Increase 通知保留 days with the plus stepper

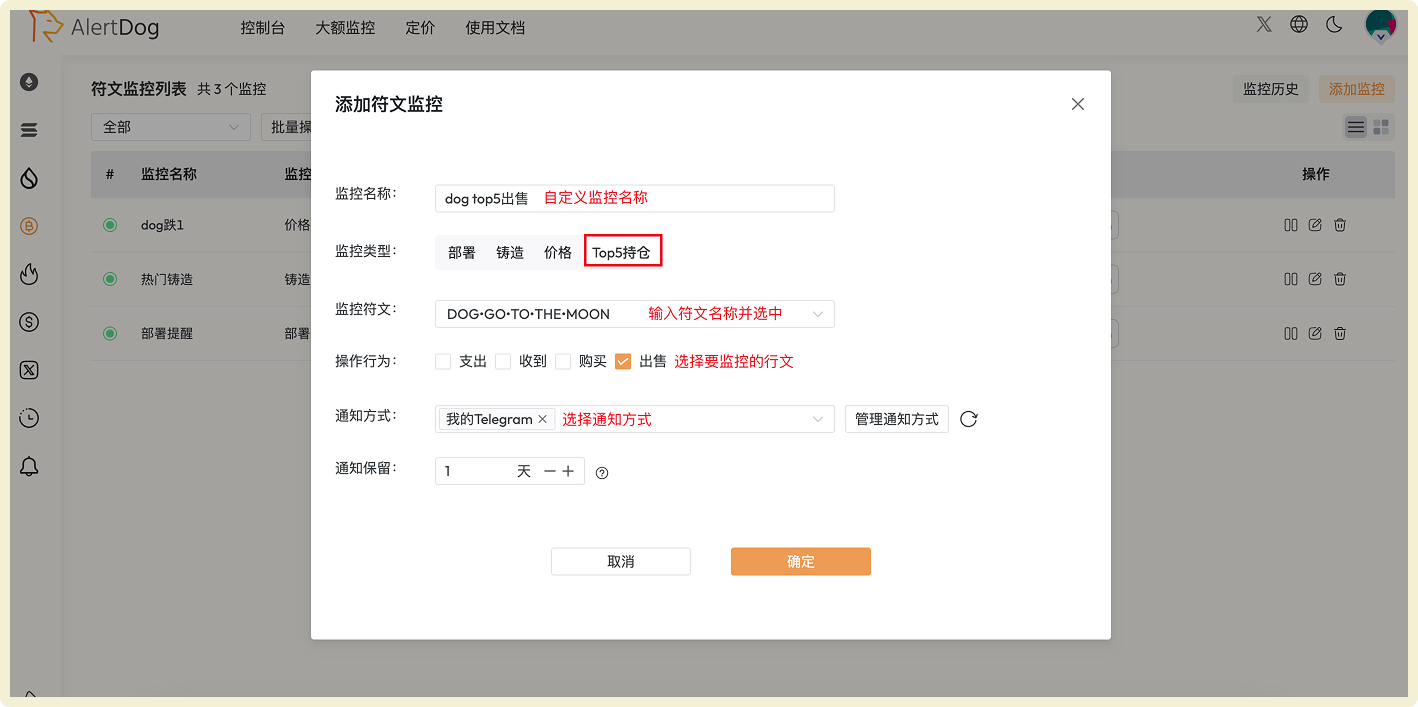tap(567, 470)
